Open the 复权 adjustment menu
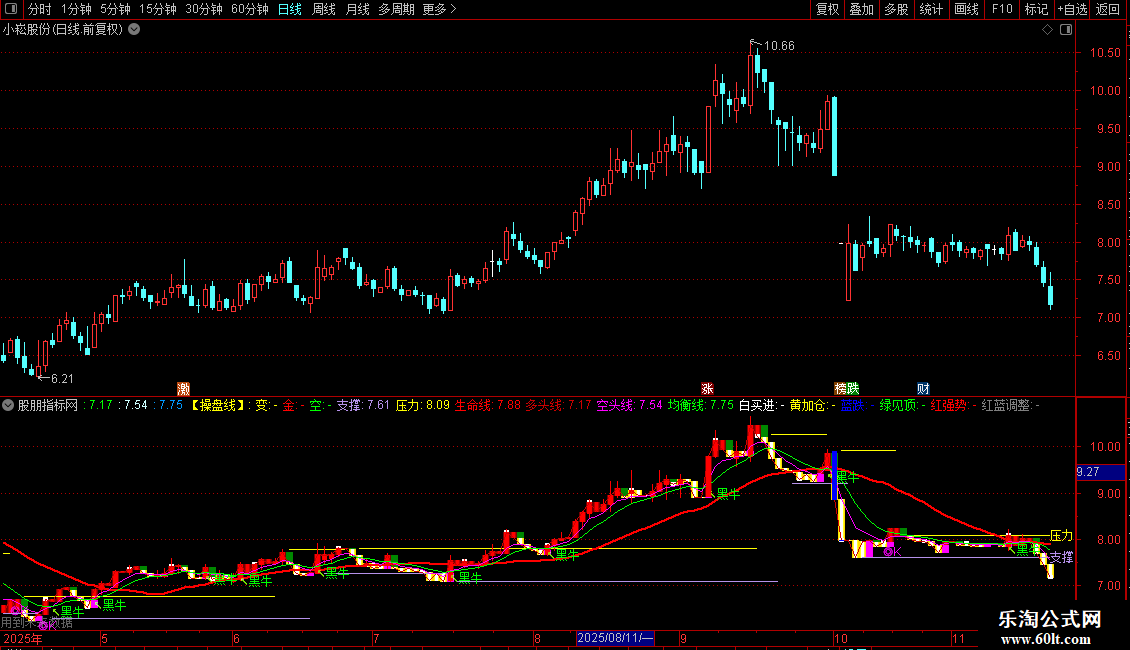The height and width of the screenshot is (650, 1130). (827, 9)
